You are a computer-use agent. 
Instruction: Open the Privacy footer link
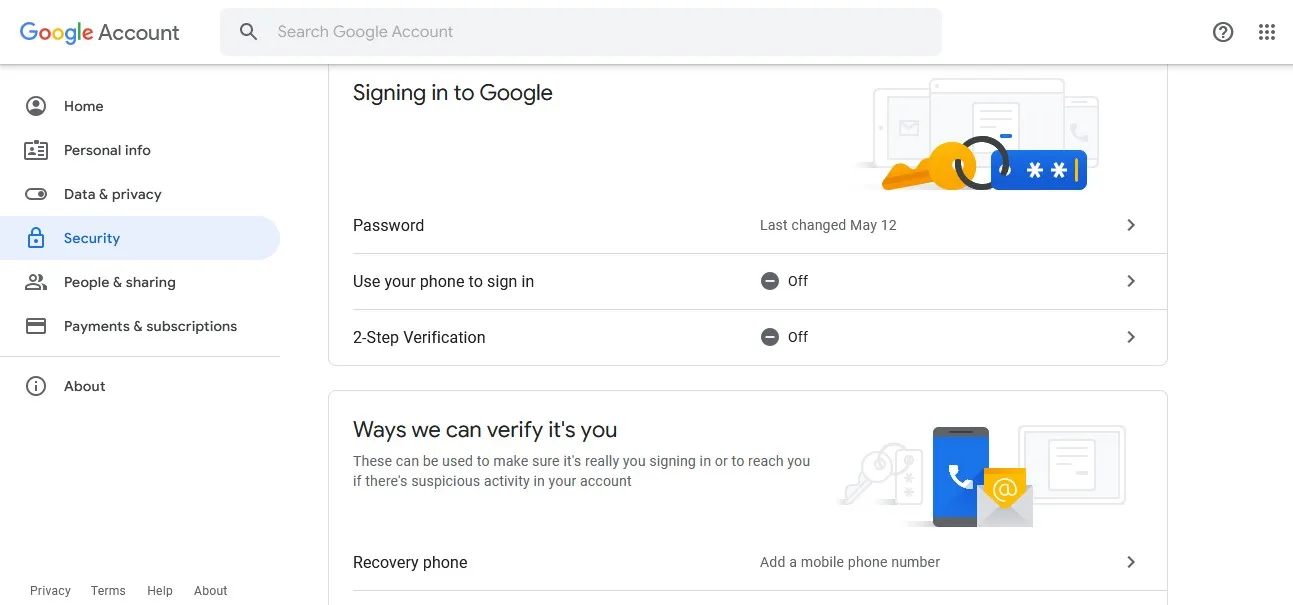point(50,591)
